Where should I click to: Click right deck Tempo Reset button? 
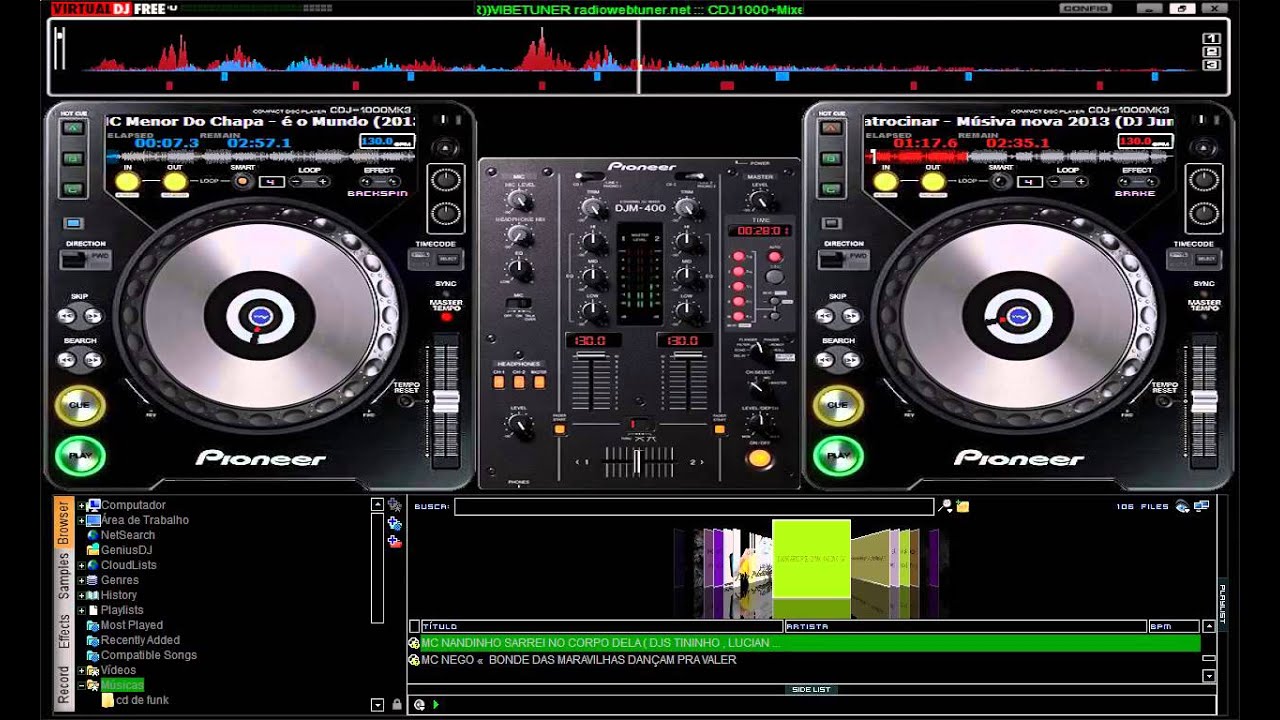(1164, 400)
